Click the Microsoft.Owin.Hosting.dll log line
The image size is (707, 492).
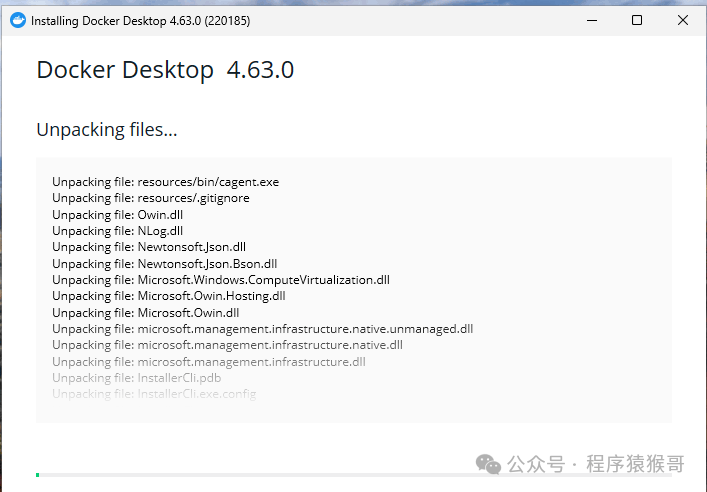tap(169, 296)
